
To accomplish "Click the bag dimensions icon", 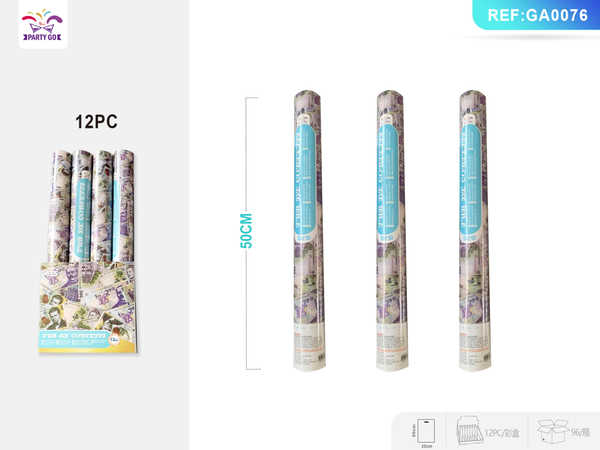I will [x=426, y=431].
